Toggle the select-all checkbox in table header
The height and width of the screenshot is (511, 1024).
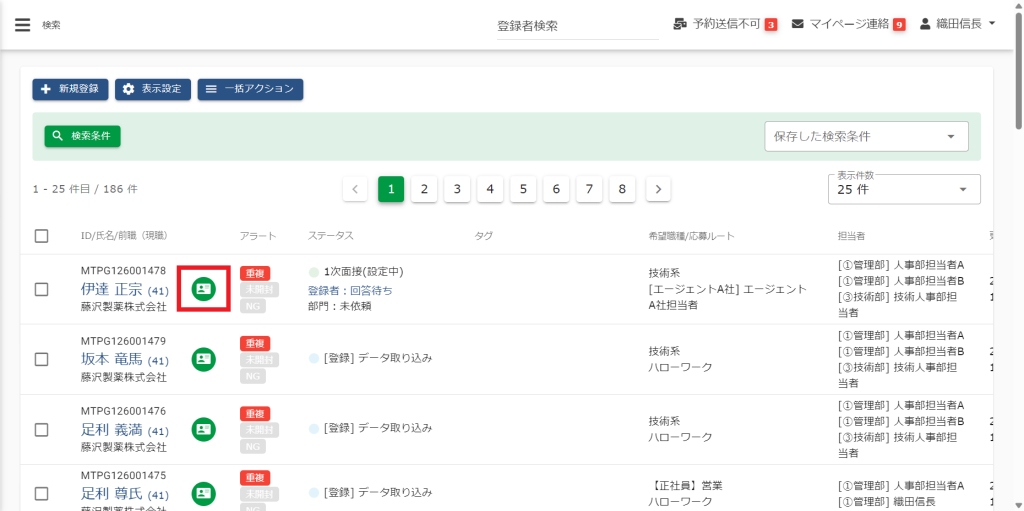point(41,236)
